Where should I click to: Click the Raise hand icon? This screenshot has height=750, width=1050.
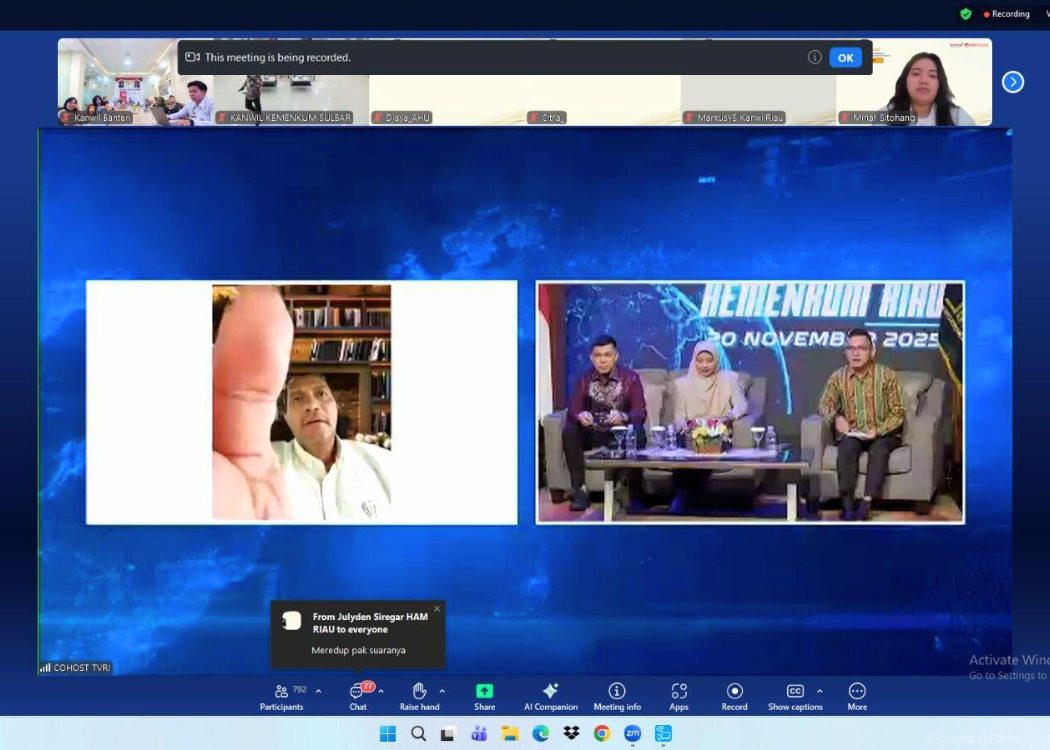click(x=419, y=696)
